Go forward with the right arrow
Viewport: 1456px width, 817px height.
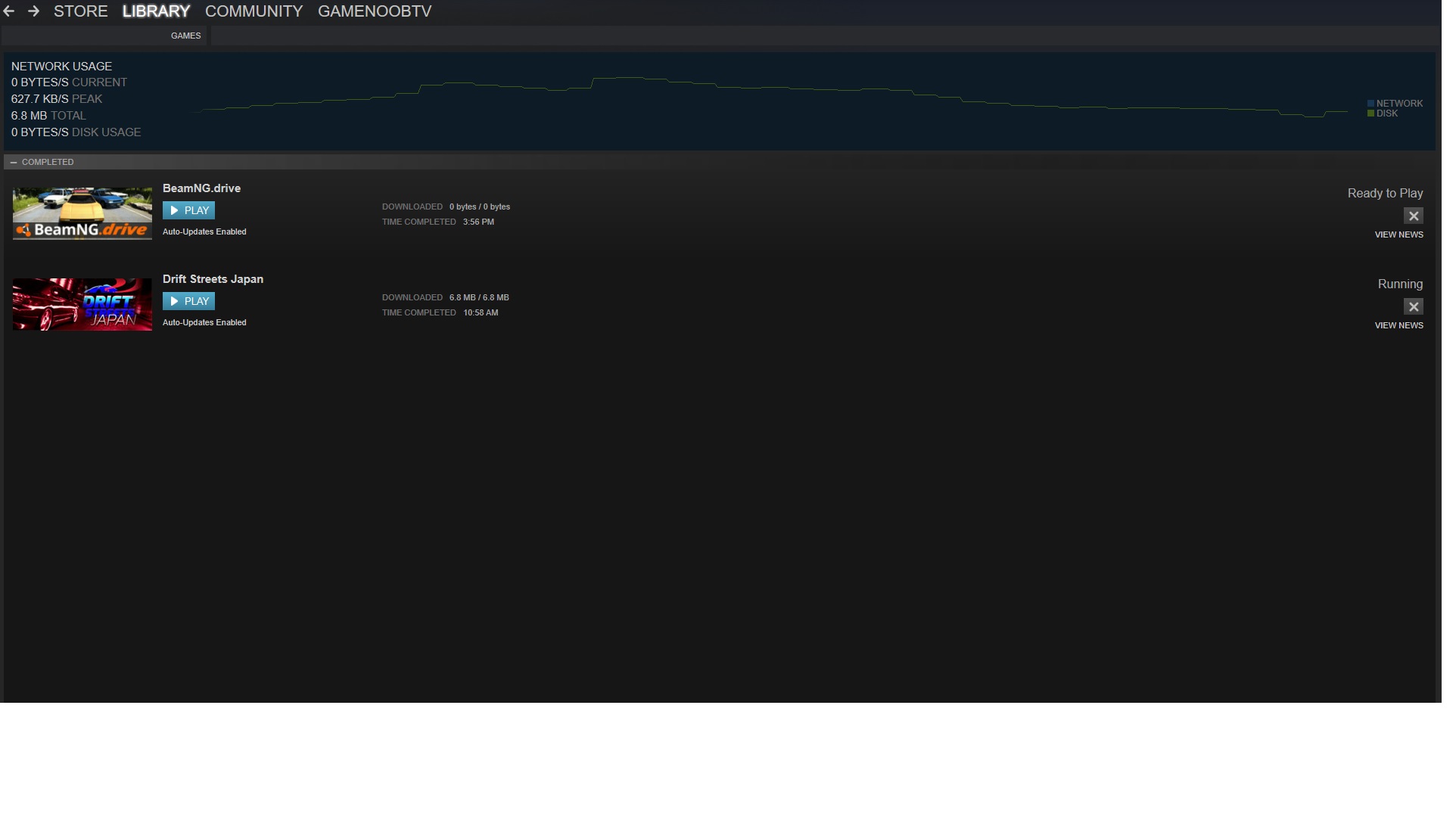[33, 11]
